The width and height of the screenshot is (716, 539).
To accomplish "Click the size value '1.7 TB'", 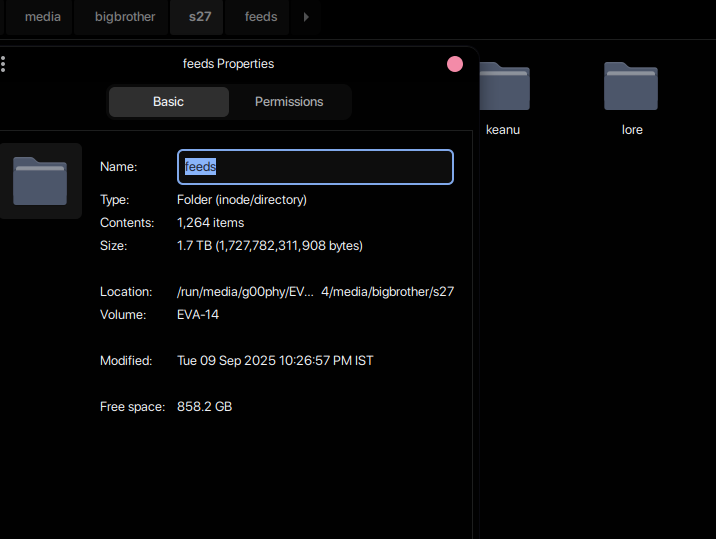I will click(x=269, y=246).
